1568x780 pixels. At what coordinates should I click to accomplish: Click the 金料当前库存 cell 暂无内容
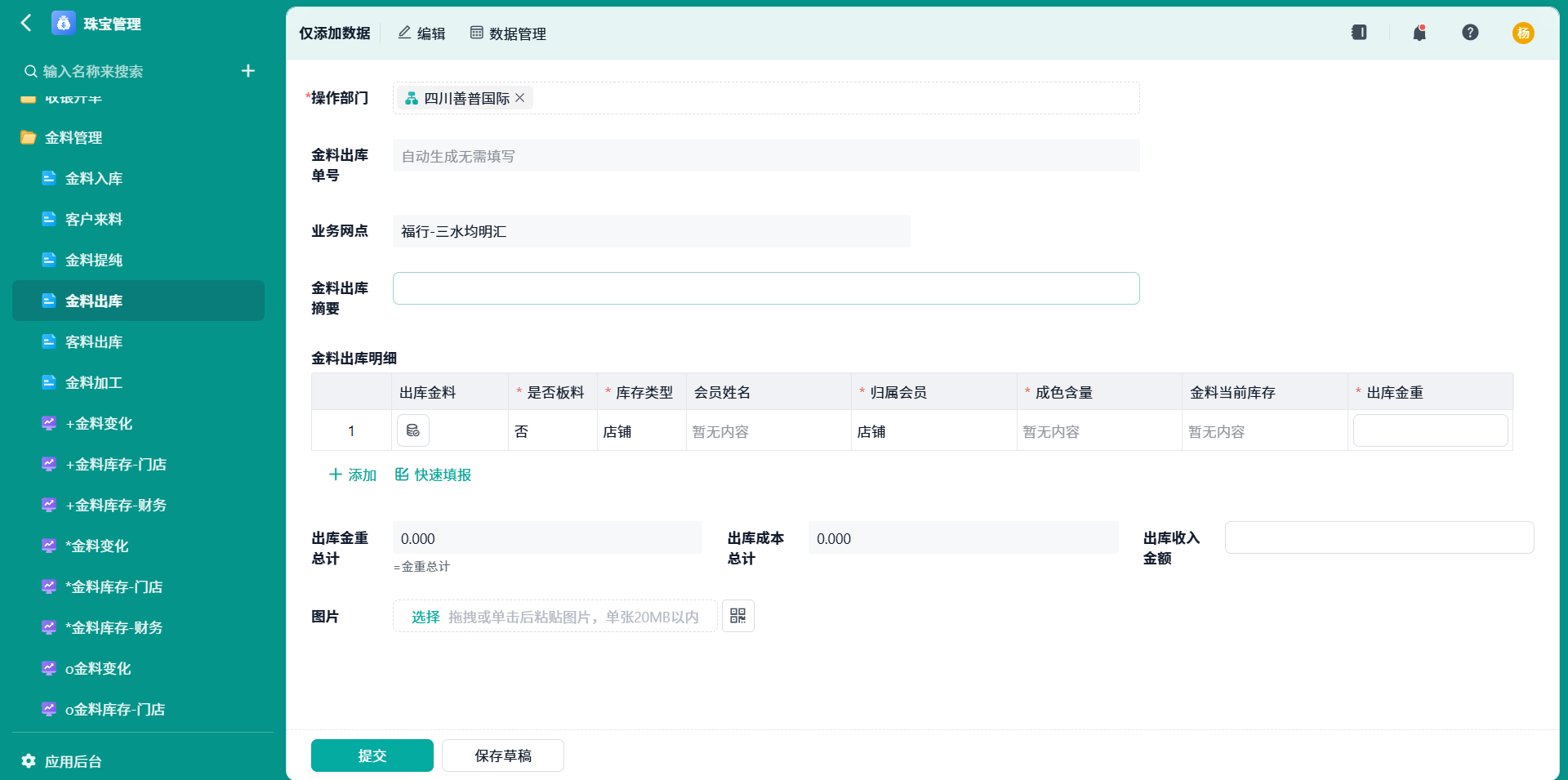click(x=1265, y=430)
